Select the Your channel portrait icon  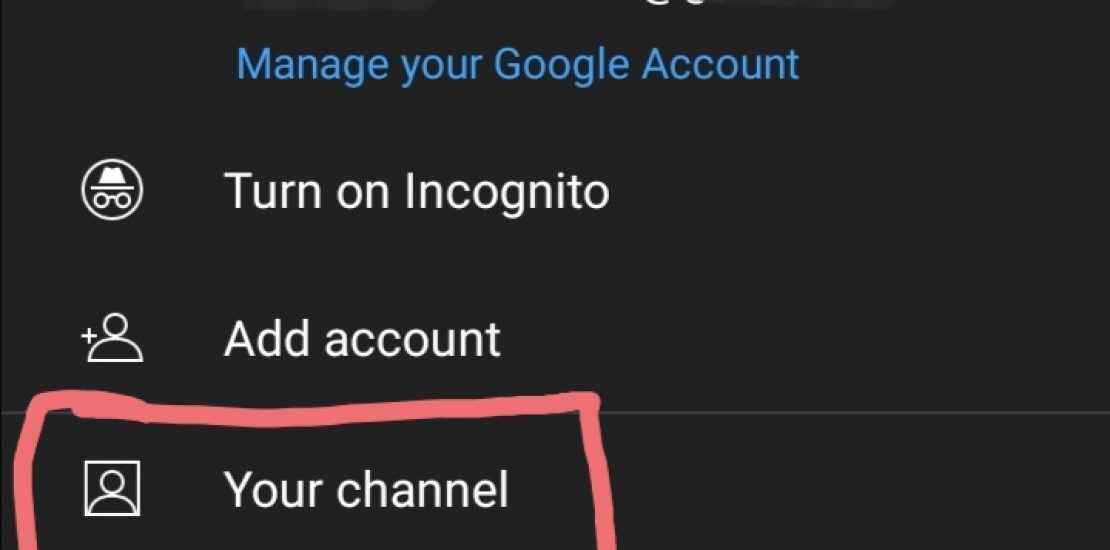(x=112, y=488)
